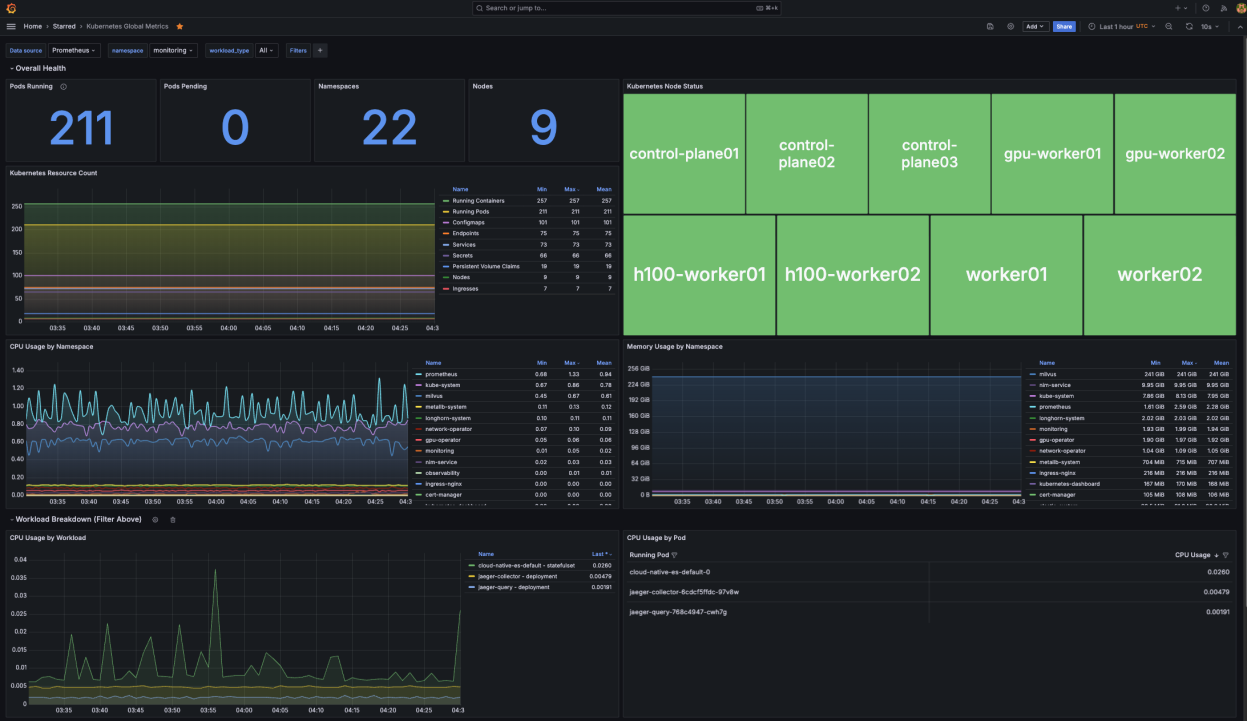Open Memory Usage by Namespace panel title menu
The image size is (1247, 721).
coord(675,346)
